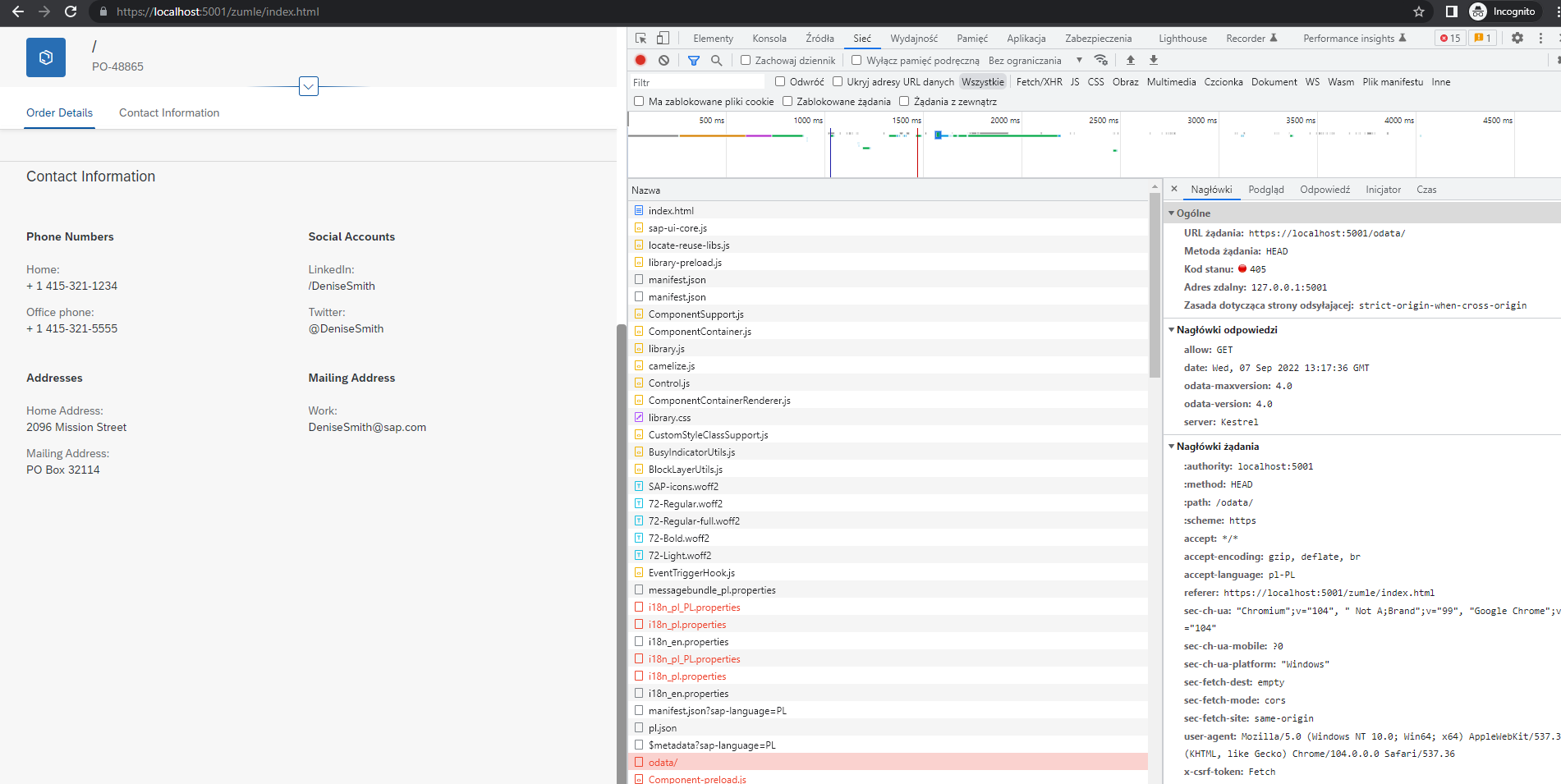This screenshot has height=784, width=1561.
Task: Select the $metadata?sap-language=PL request
Action: pos(888,745)
